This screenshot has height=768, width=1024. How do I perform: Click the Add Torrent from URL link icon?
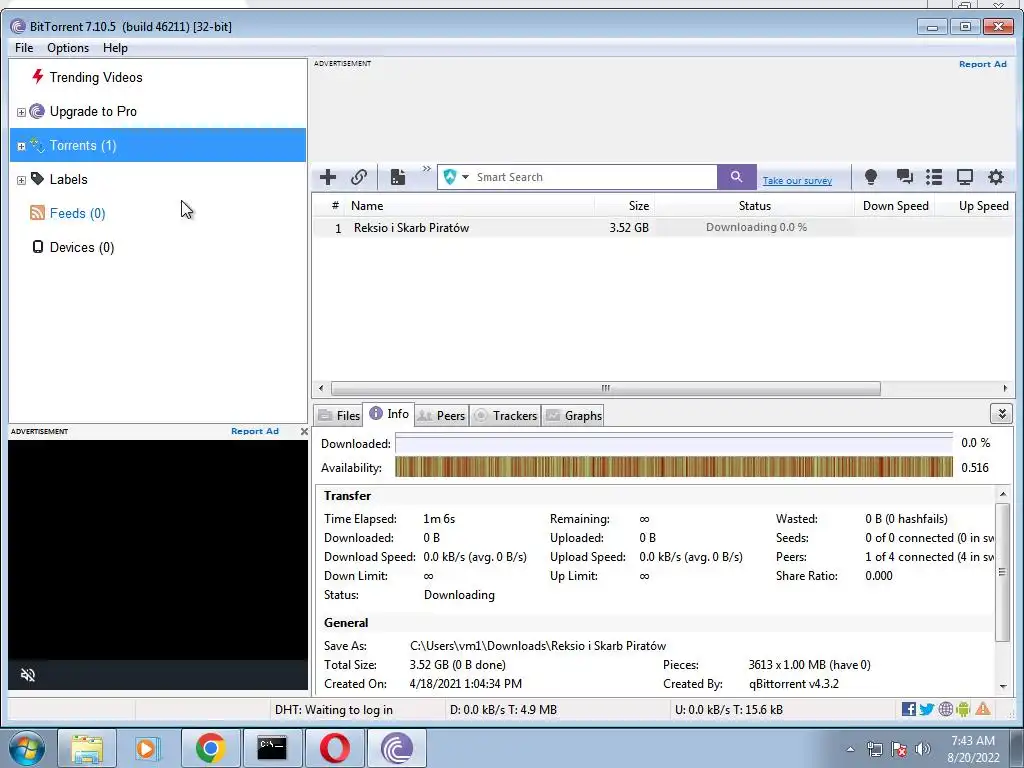(x=359, y=177)
